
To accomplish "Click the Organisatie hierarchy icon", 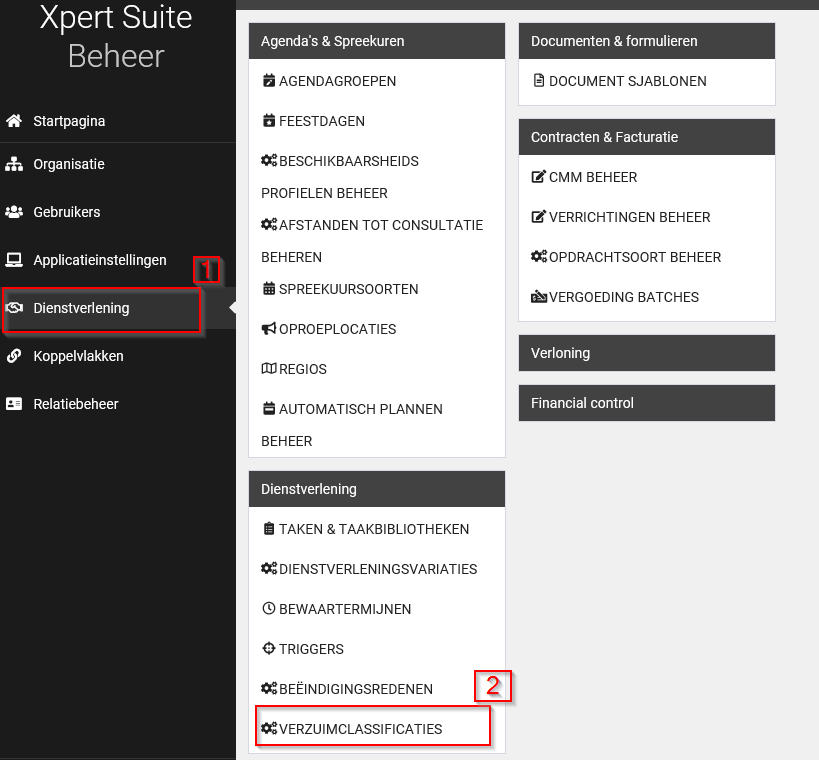I will click(14, 164).
